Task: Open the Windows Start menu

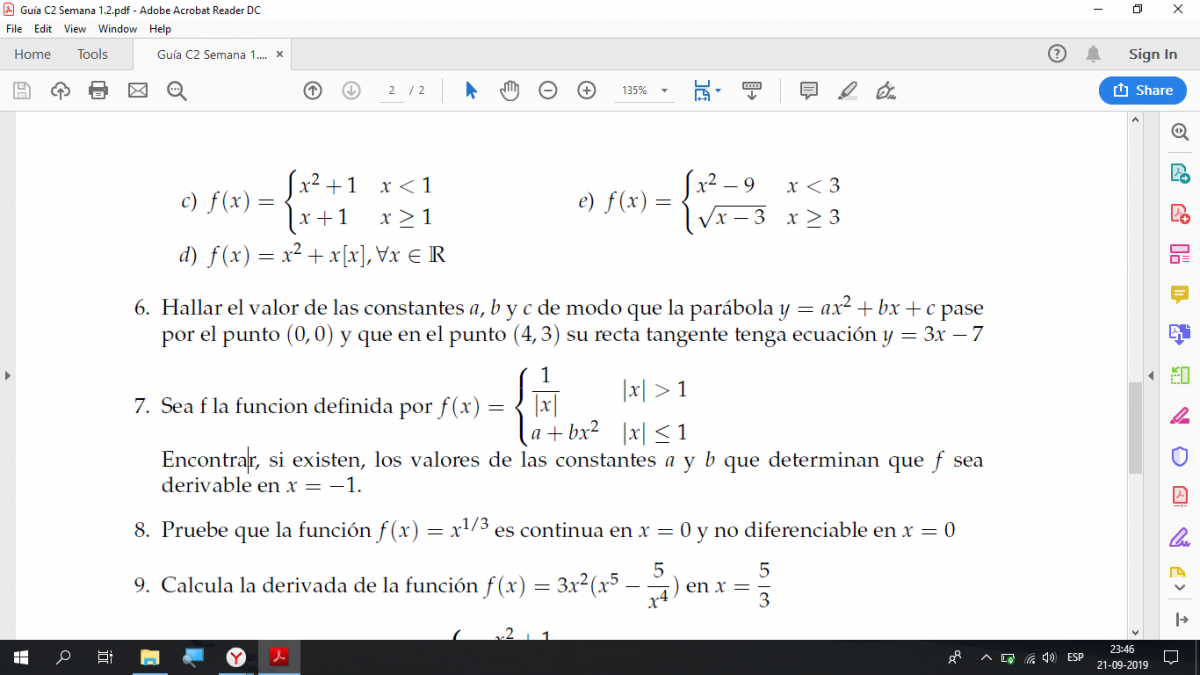Action: (21, 657)
